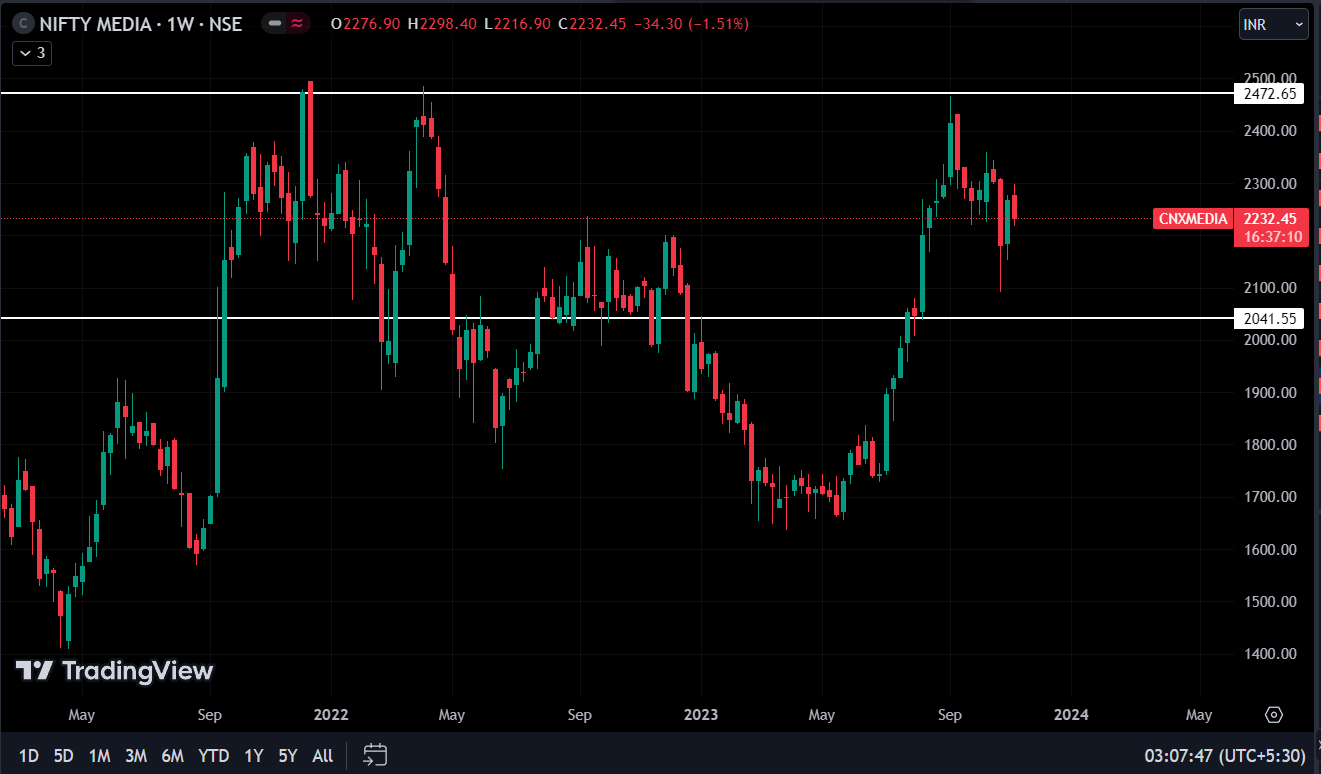Select the CNXMEDIA symbol price label
The width and height of the screenshot is (1321, 774).
1193,219
